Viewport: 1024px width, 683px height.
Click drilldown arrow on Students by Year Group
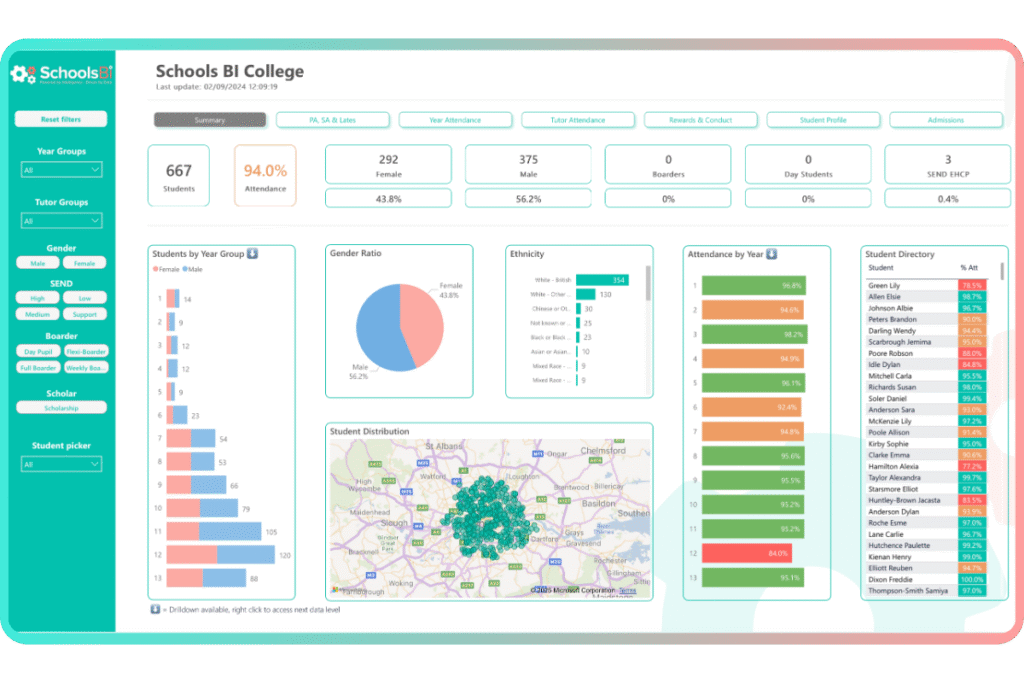(252, 254)
